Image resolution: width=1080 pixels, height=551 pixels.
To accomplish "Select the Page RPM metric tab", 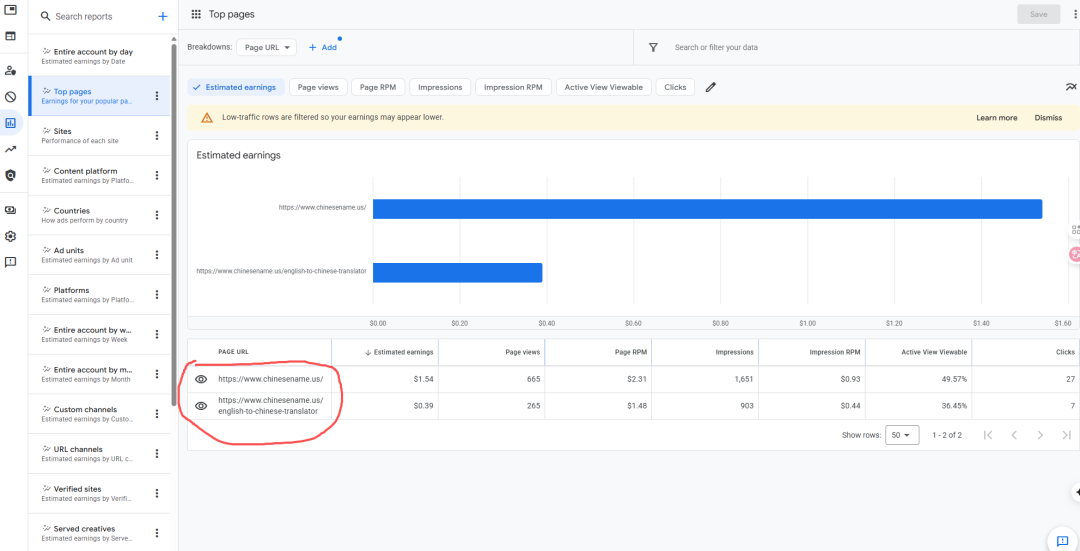I will coord(379,87).
